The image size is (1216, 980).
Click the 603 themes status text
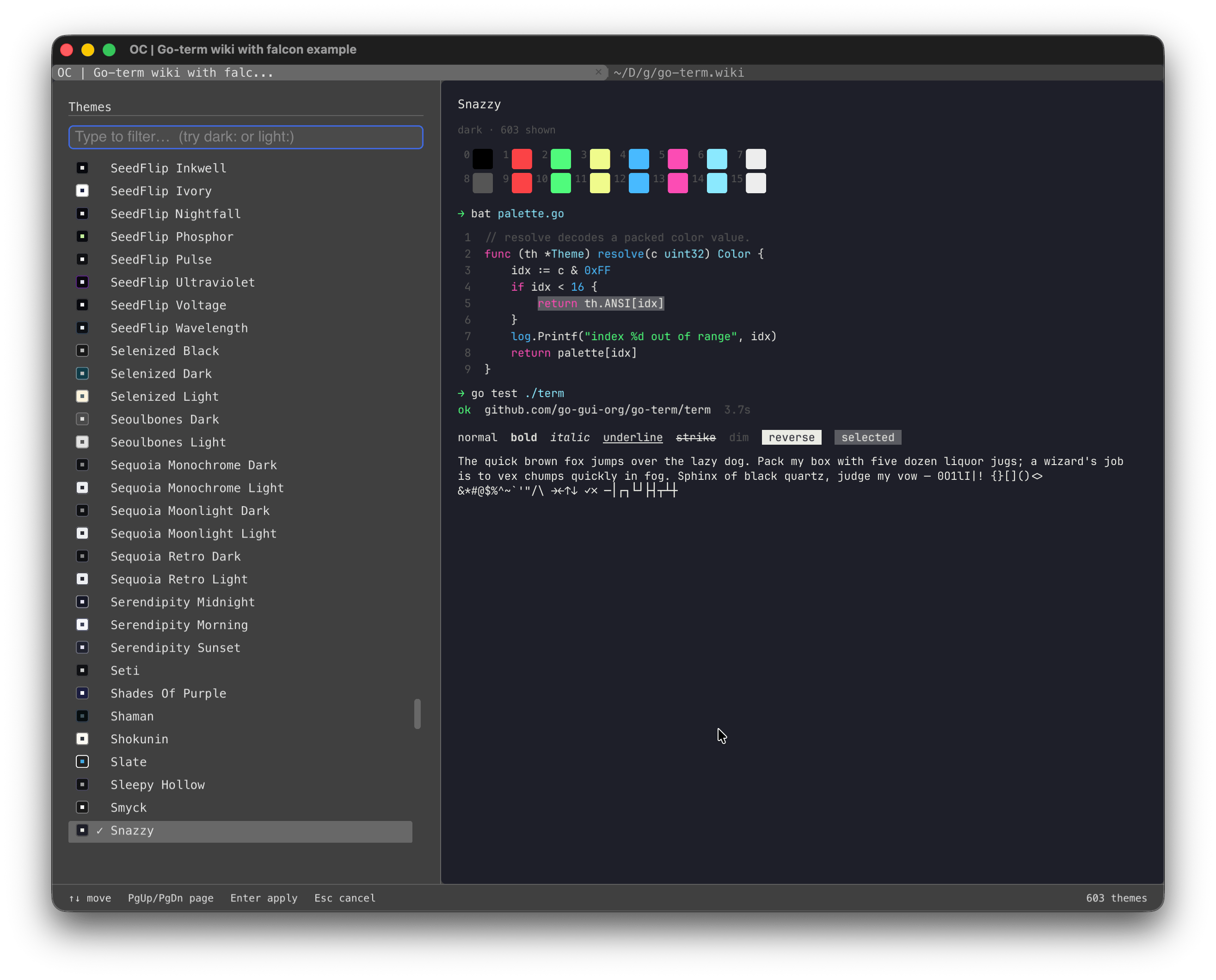[x=1116, y=898]
